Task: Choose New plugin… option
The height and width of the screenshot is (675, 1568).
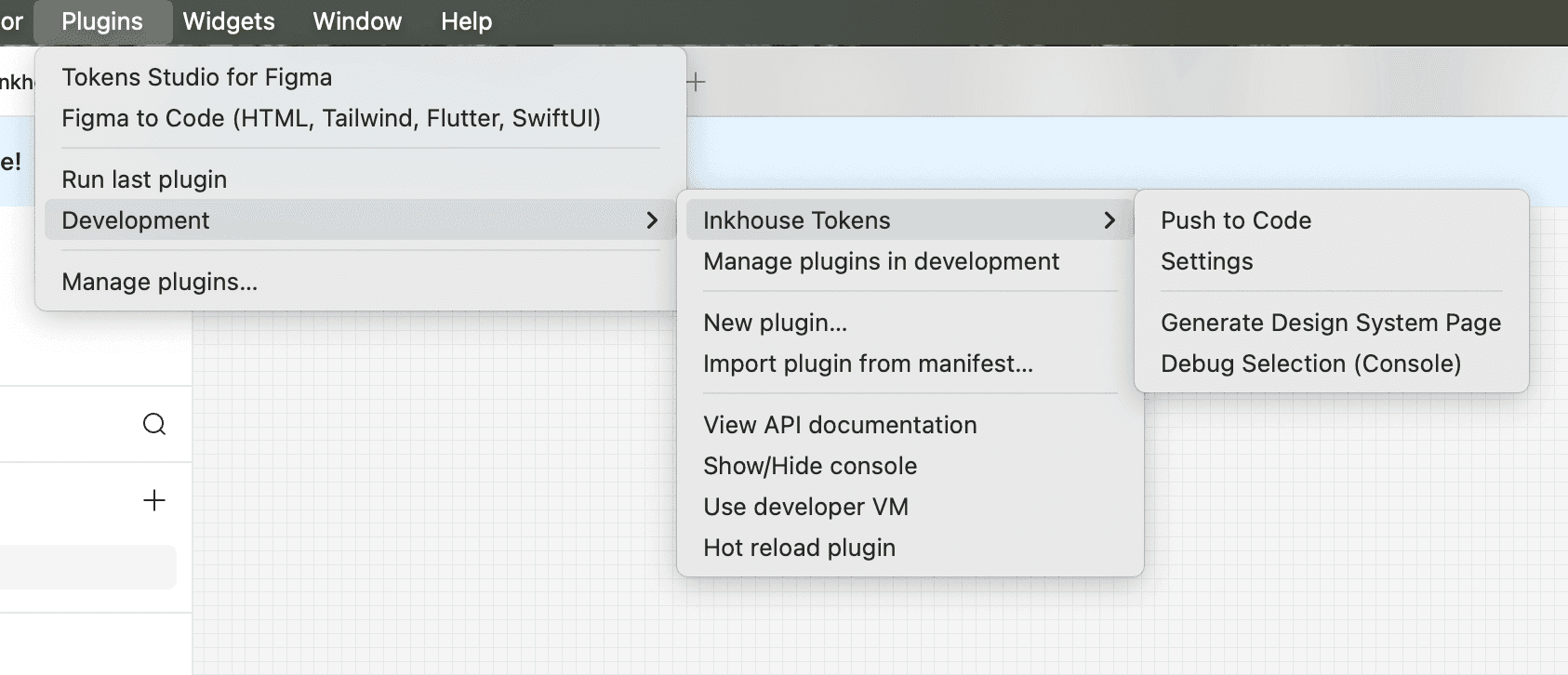Action: click(x=910, y=323)
